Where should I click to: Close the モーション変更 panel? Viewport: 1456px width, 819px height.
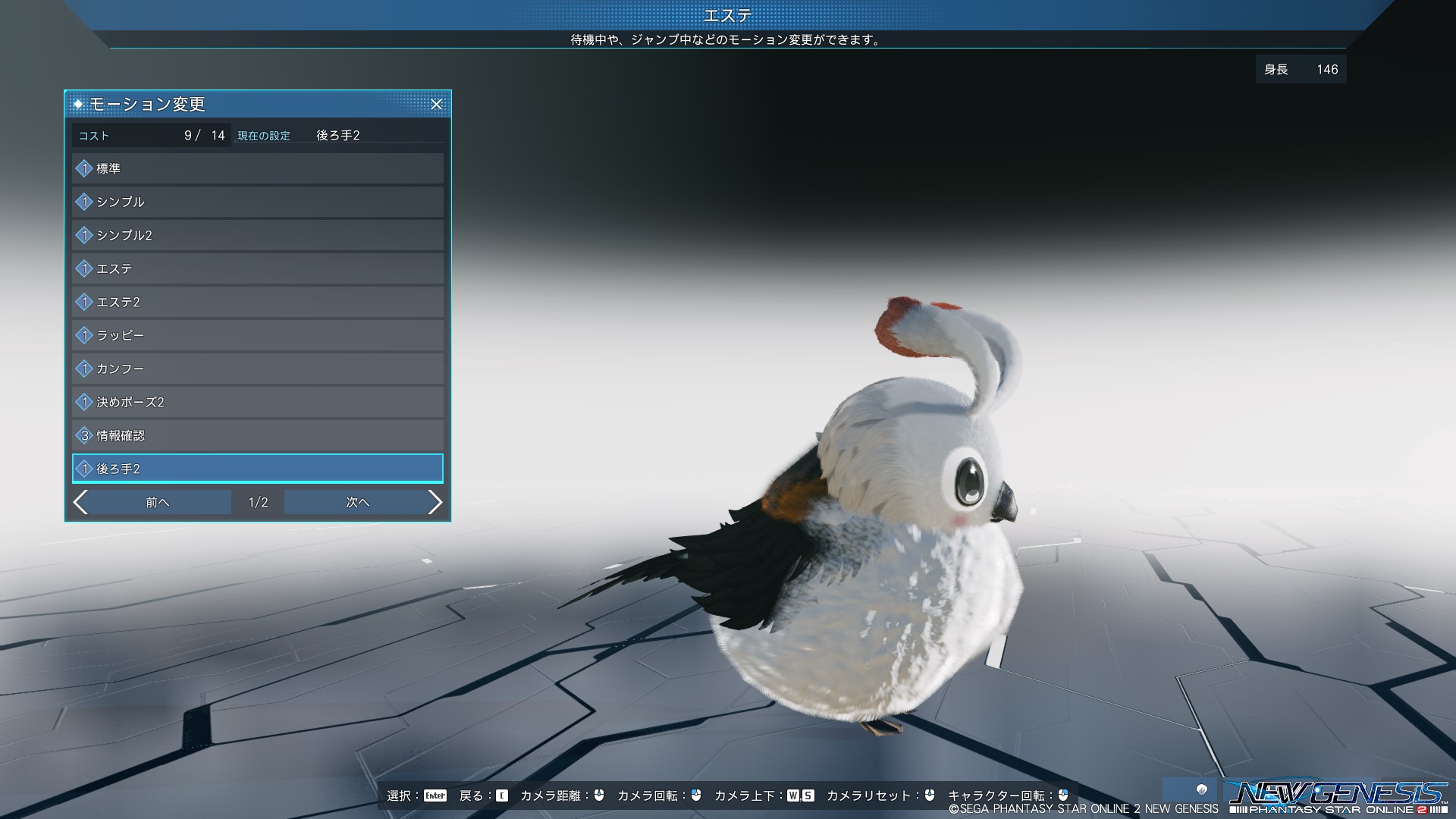[x=436, y=105]
